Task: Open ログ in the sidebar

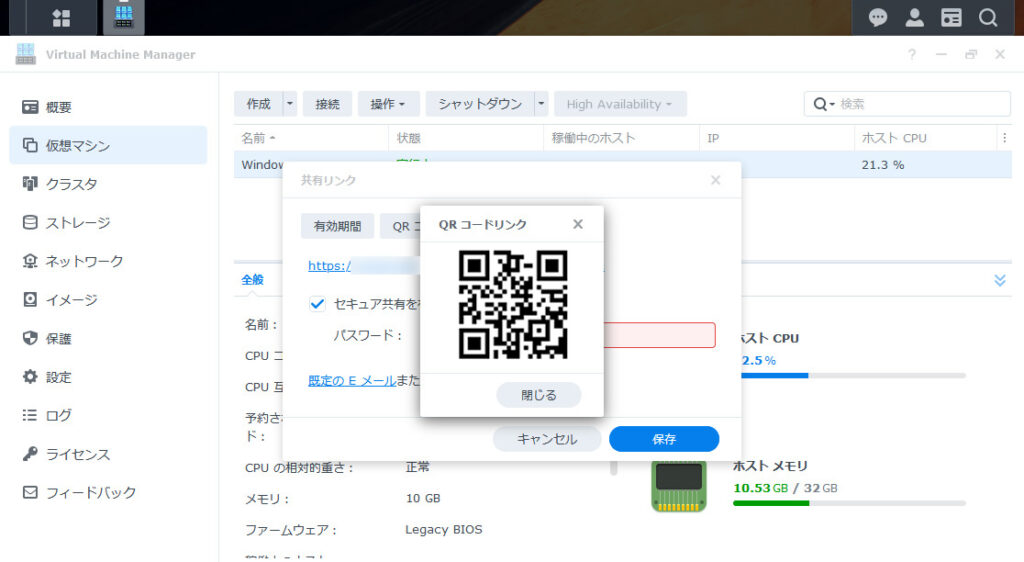Action: (x=108, y=415)
